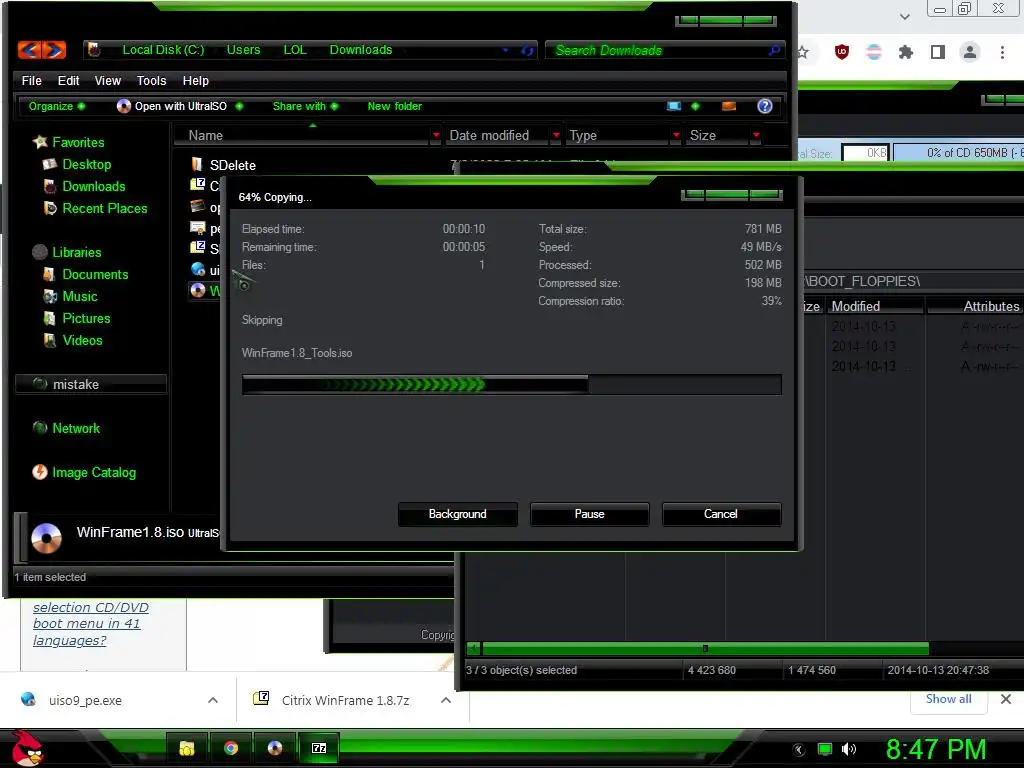Open the Chrome three-dot menu
Image resolution: width=1024 pixels, height=768 pixels.
(1002, 52)
